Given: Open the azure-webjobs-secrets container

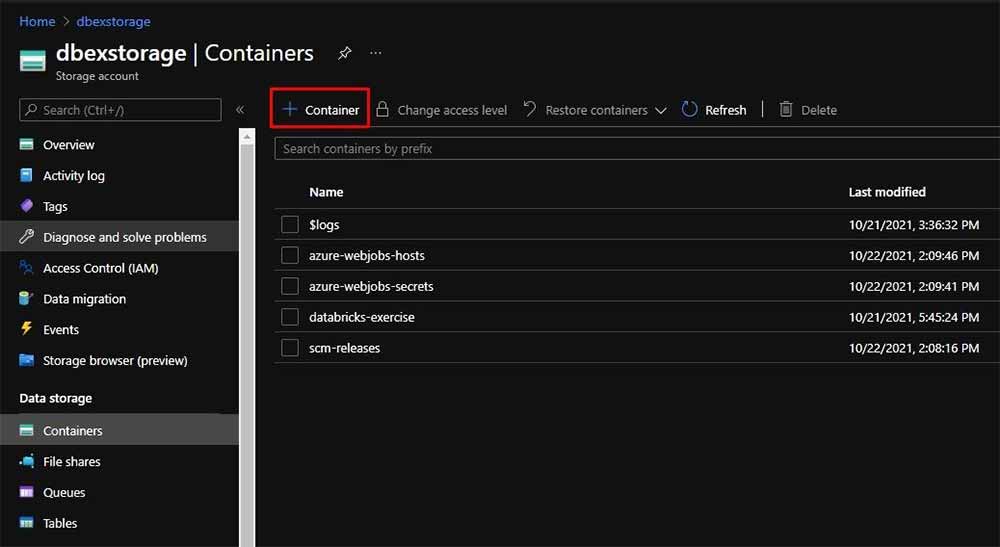Looking at the screenshot, I should [371, 286].
